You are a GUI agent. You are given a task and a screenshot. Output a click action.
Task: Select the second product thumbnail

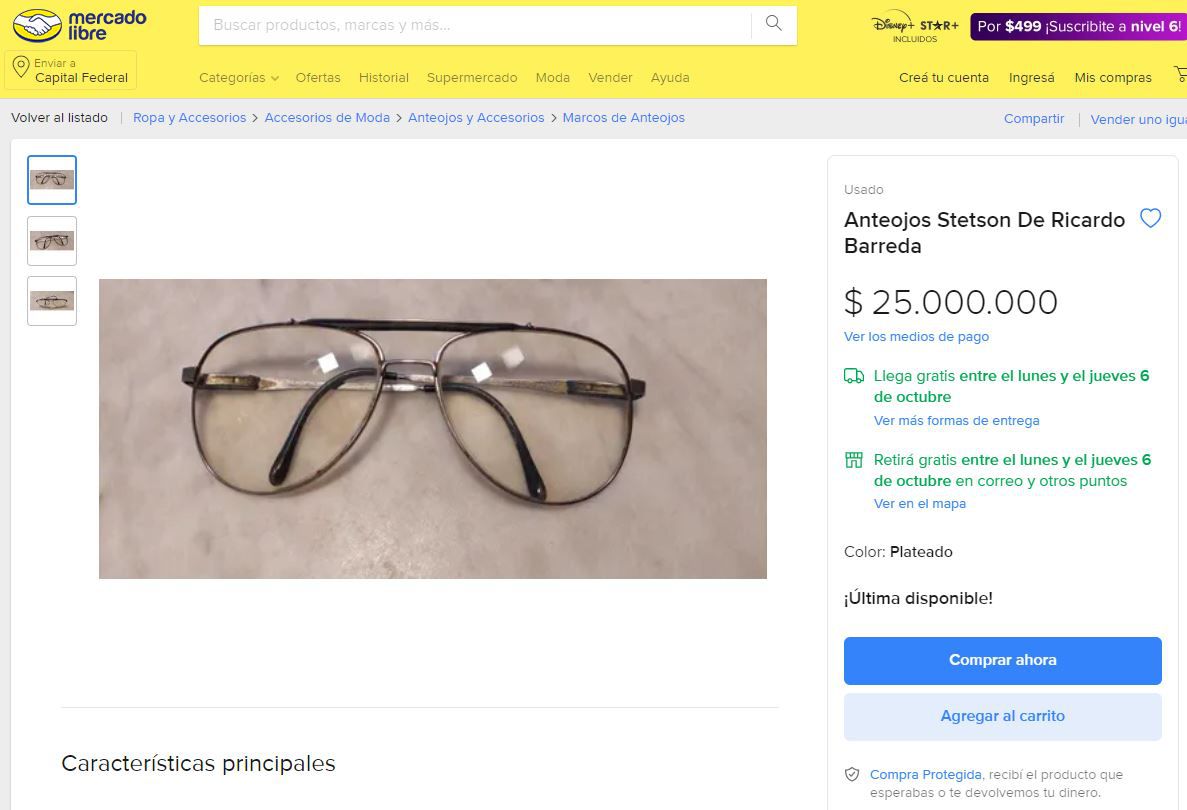coord(52,241)
